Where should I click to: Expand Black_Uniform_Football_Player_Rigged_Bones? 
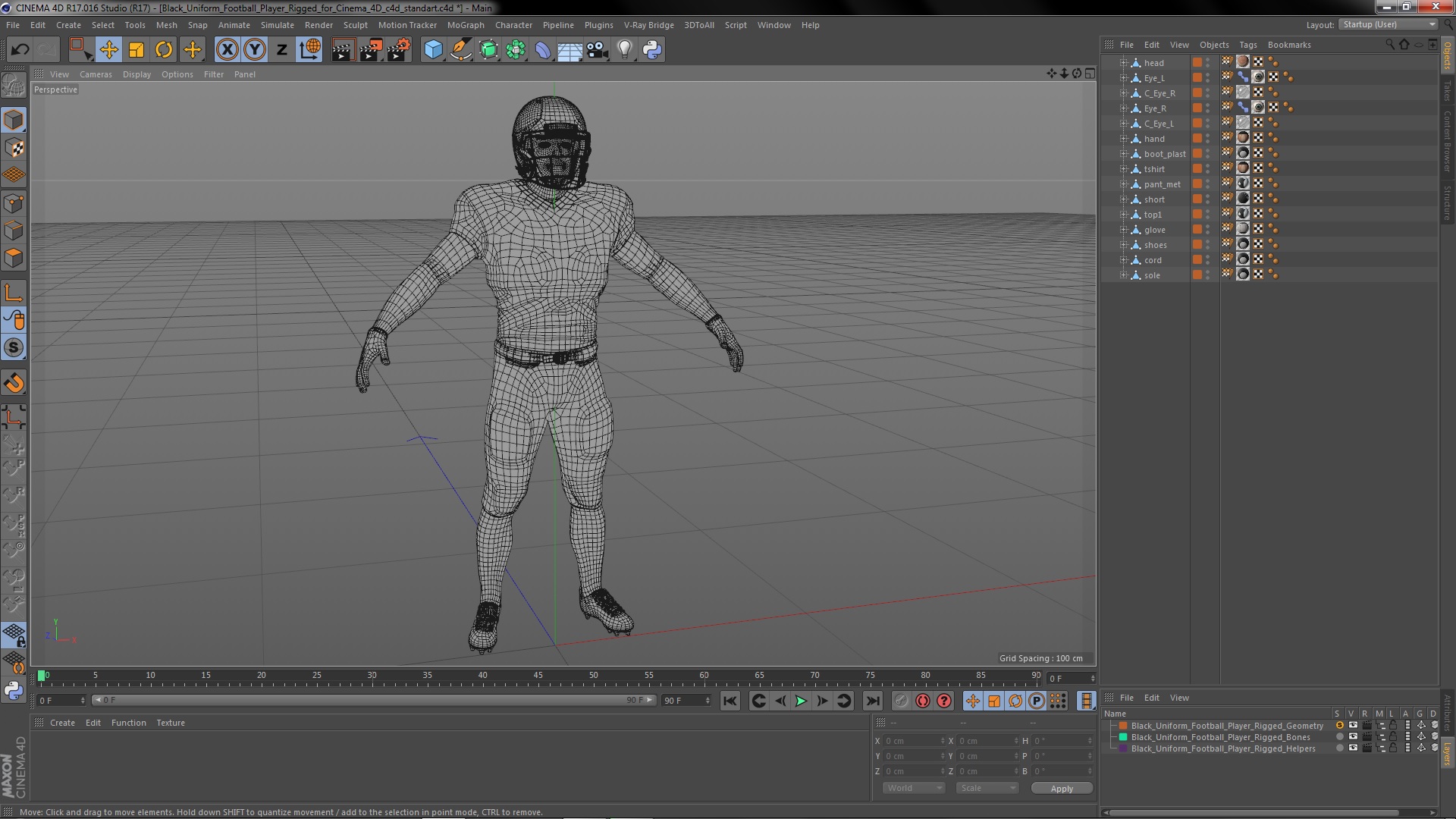coord(1113,737)
